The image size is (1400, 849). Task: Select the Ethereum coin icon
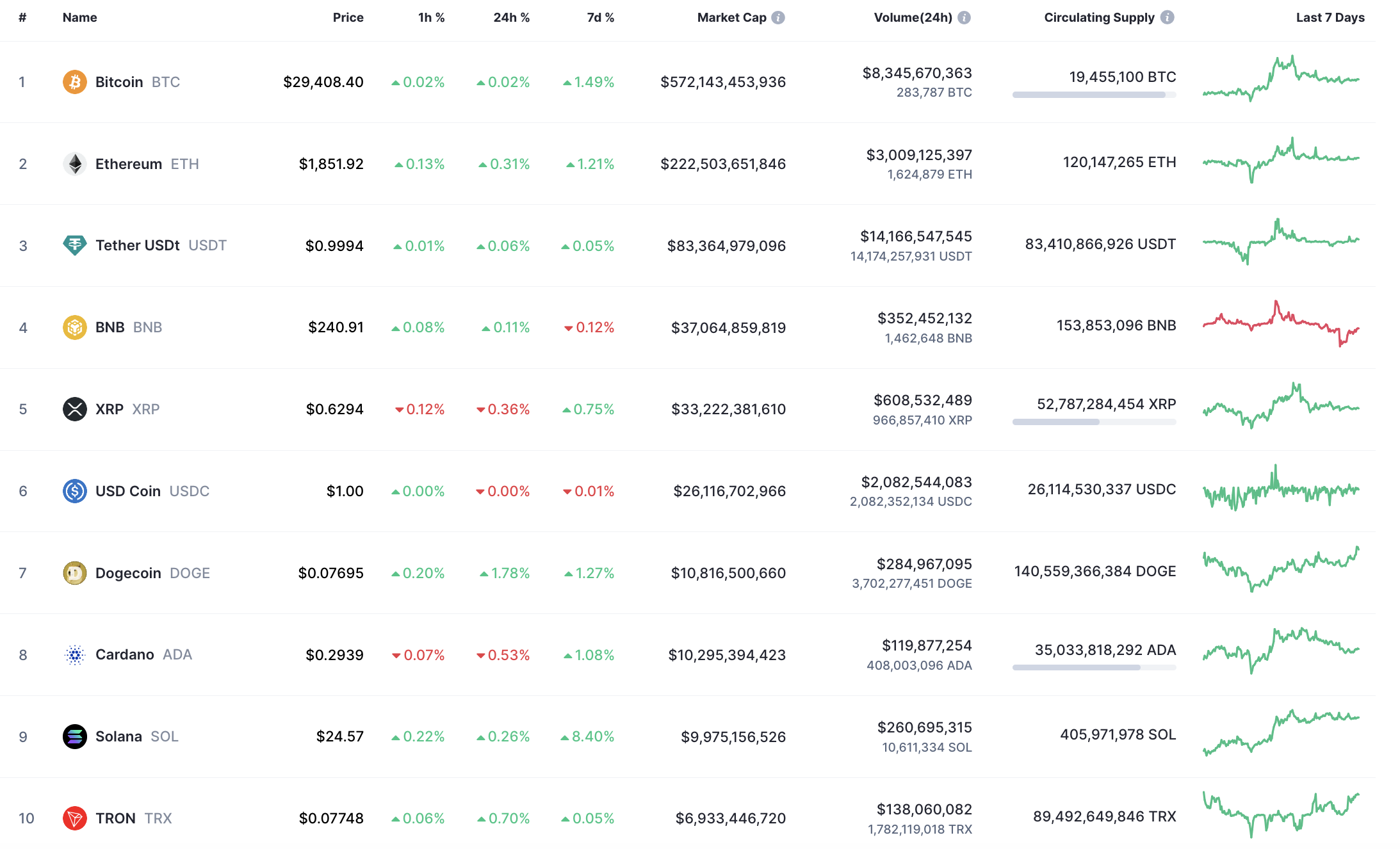click(x=75, y=163)
